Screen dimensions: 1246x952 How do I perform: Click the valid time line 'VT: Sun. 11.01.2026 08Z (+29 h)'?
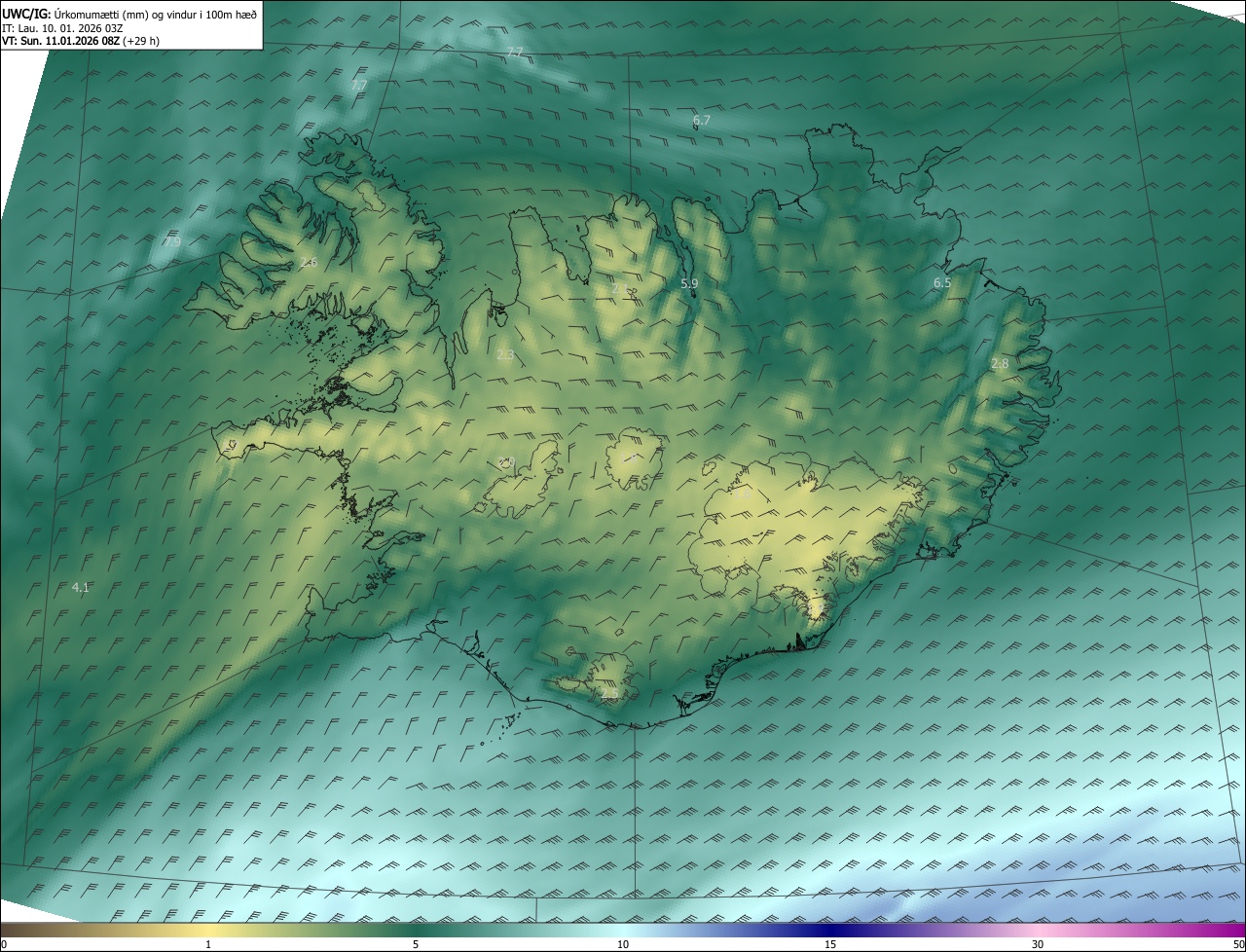81,41
